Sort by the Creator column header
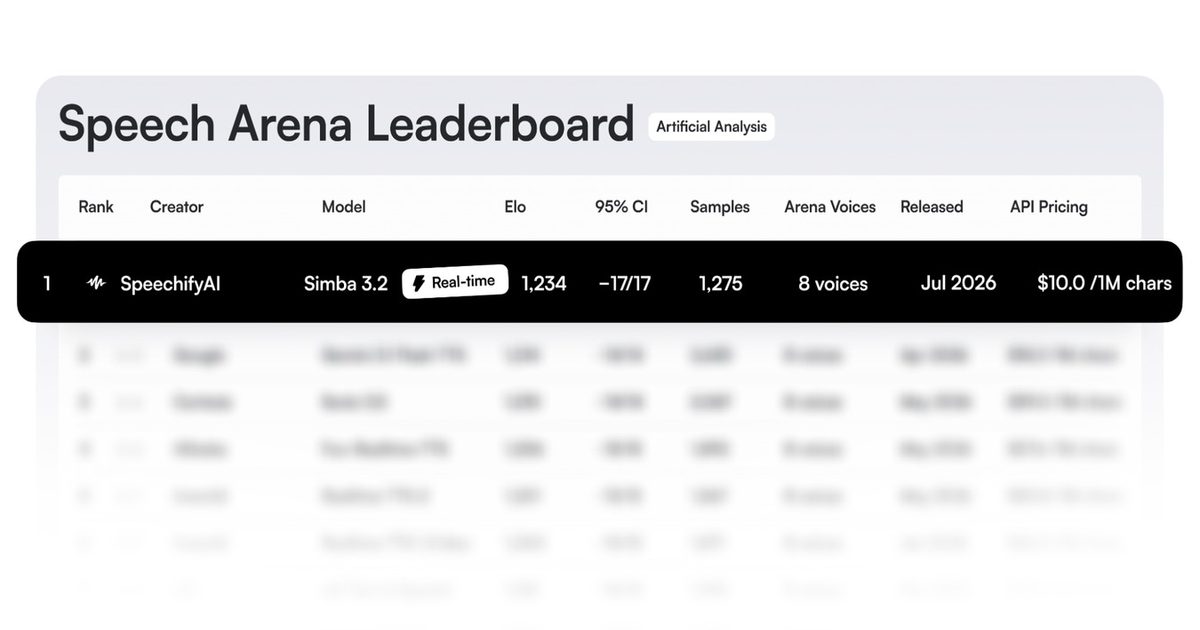Viewport: 1200px width, 630px height. click(176, 207)
